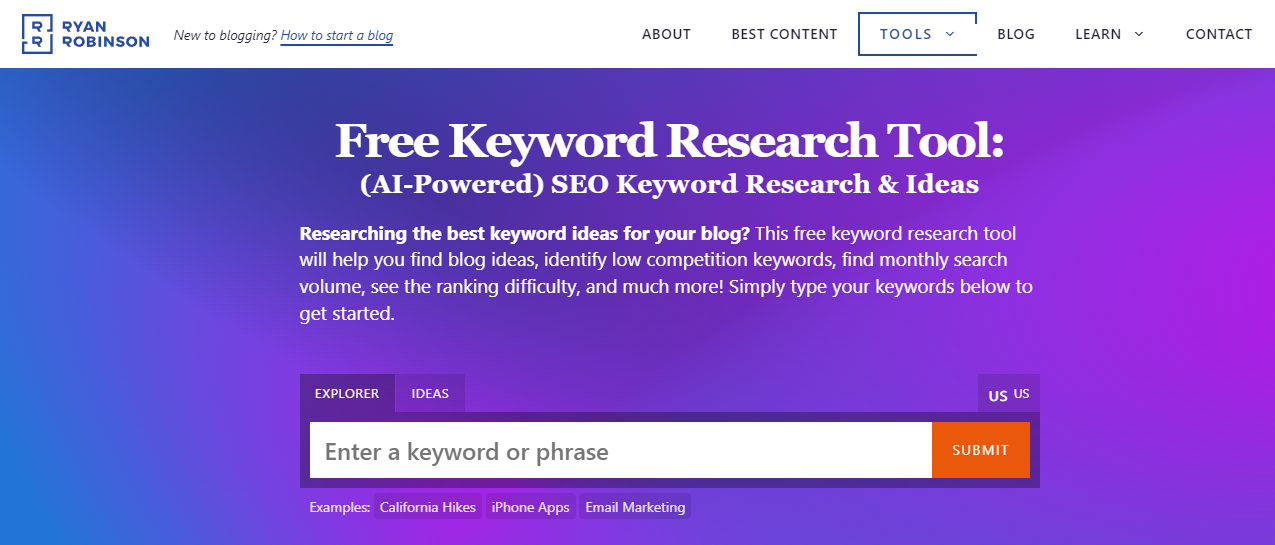Click the Ryan Robinson logo icon
This screenshot has width=1275, height=545.
point(37,34)
